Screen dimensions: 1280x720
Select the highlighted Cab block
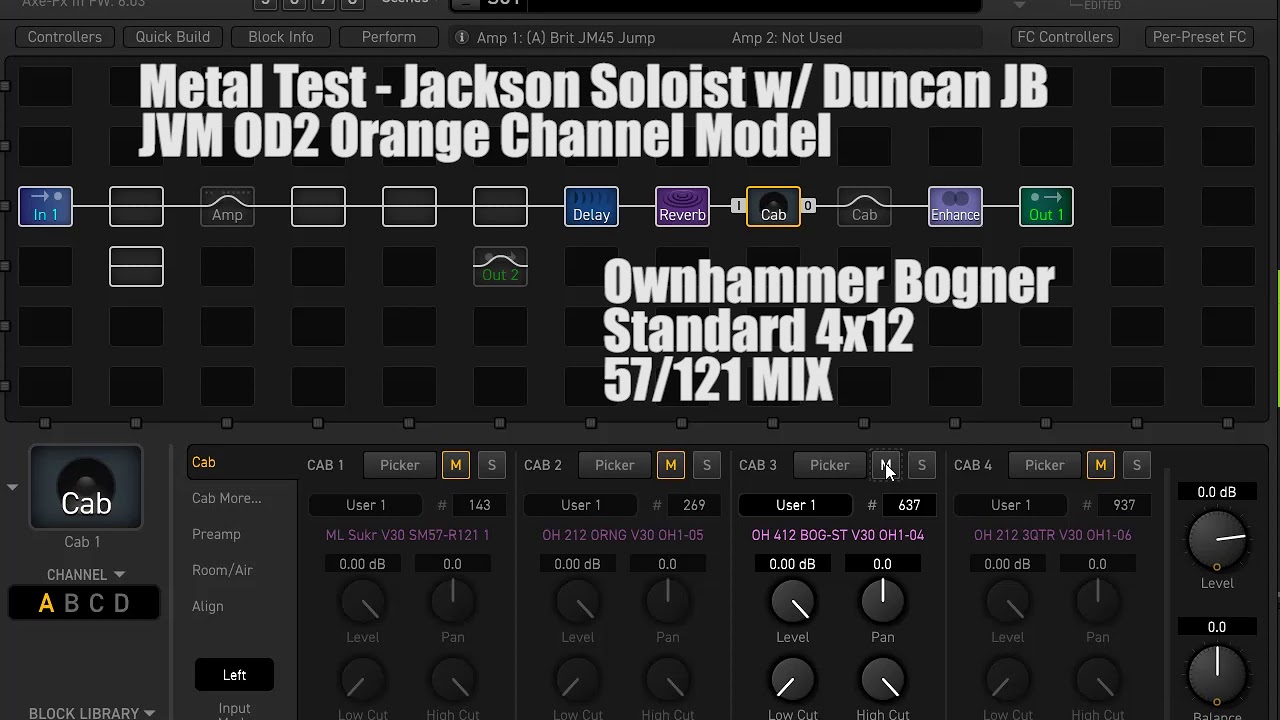click(773, 206)
